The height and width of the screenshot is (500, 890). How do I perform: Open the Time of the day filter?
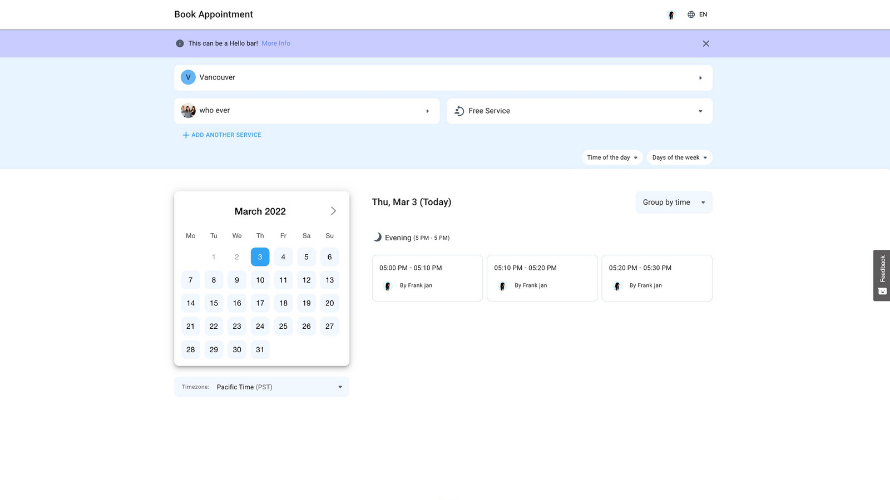click(612, 157)
